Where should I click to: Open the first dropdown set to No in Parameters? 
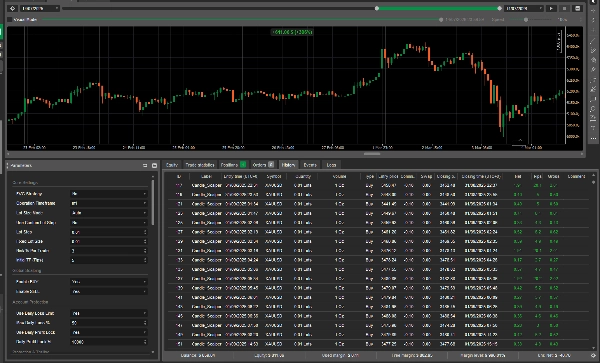click(x=109, y=194)
